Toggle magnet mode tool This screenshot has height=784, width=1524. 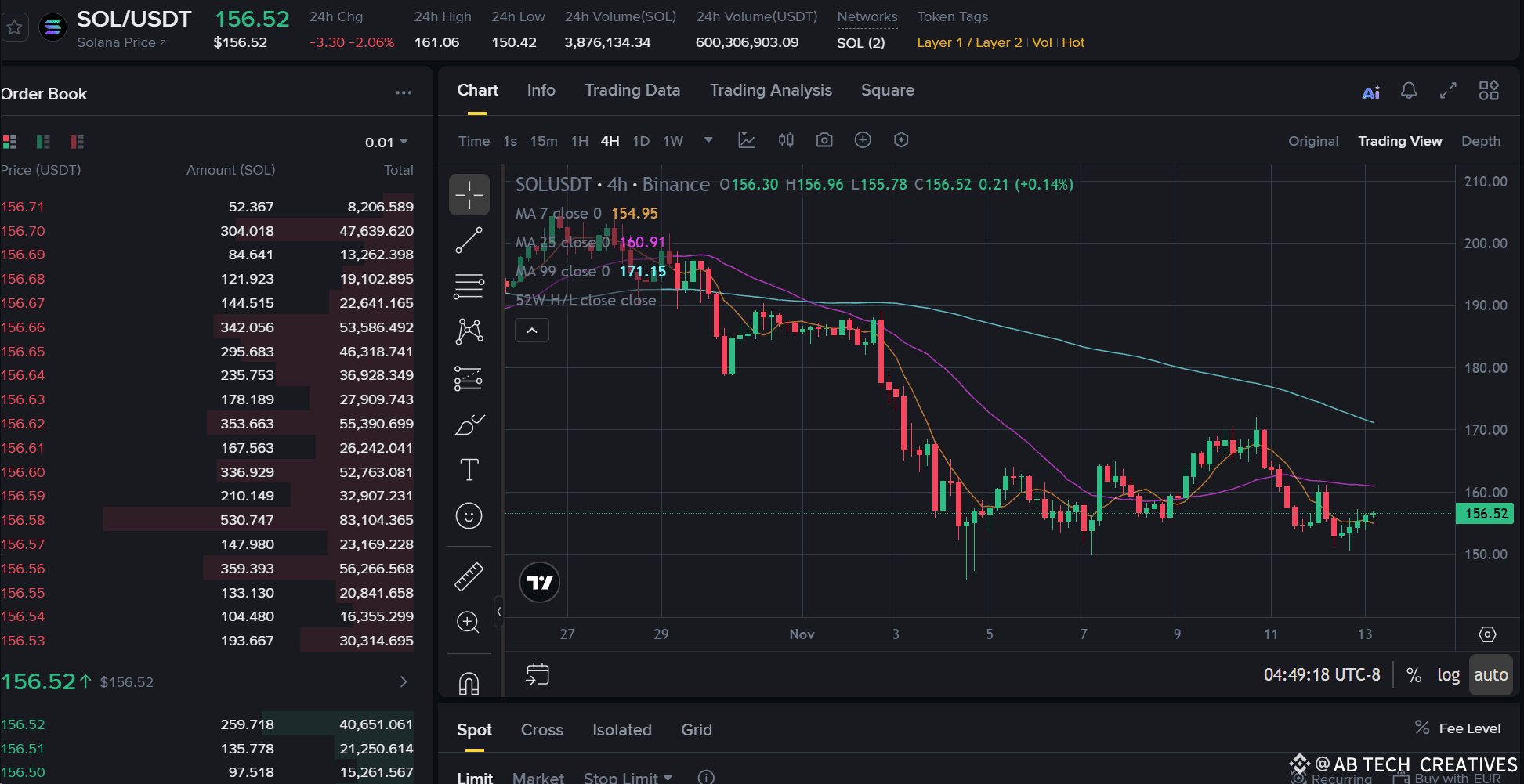(469, 683)
